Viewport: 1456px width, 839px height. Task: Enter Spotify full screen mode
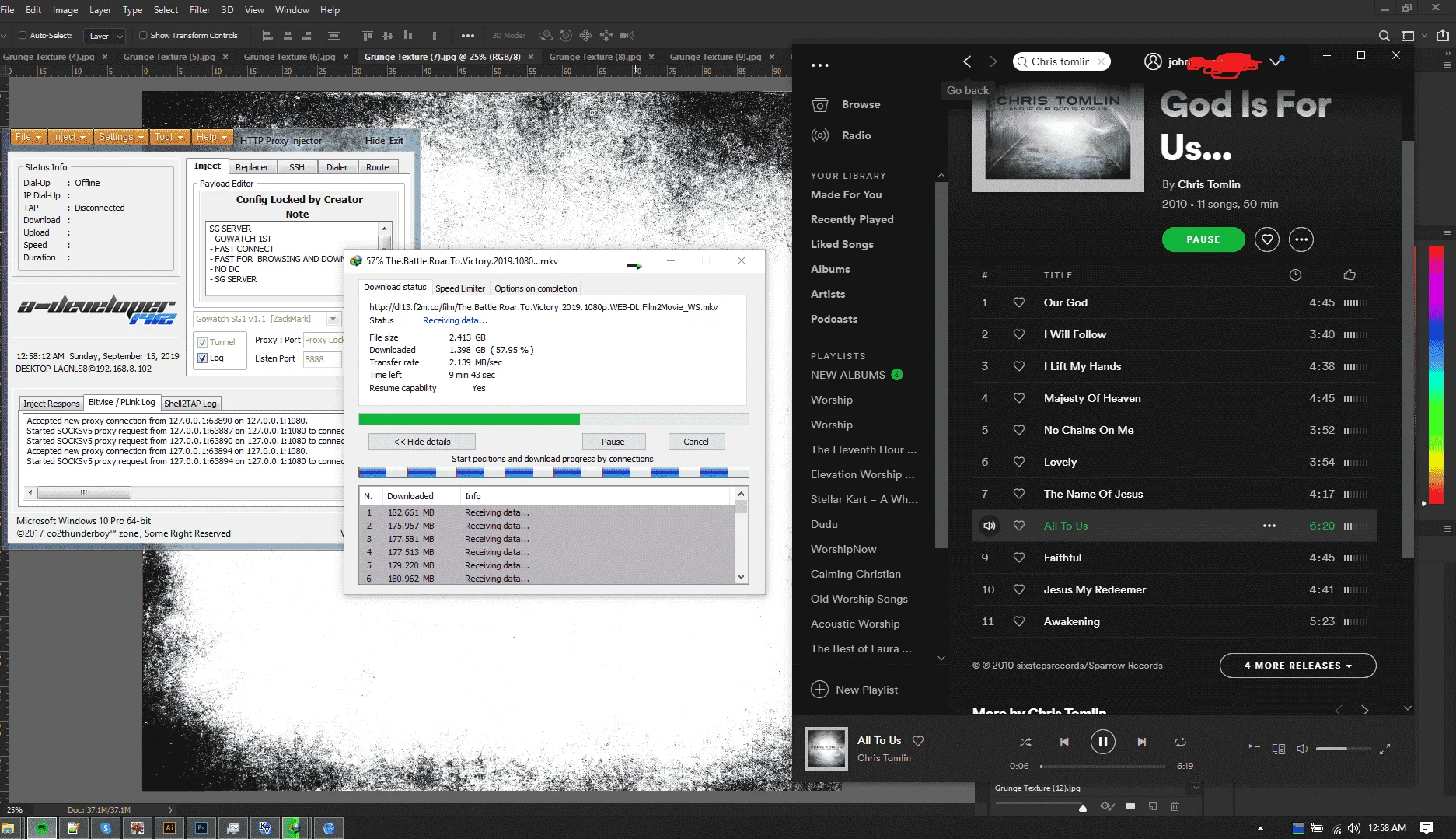pos(1384,749)
